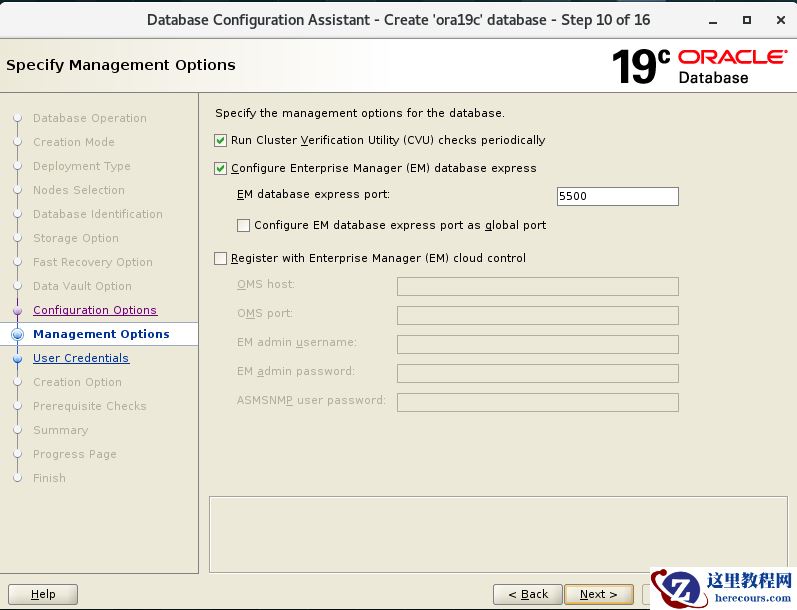Click the Storage Option step label
This screenshot has height=610, width=797.
(76, 238)
